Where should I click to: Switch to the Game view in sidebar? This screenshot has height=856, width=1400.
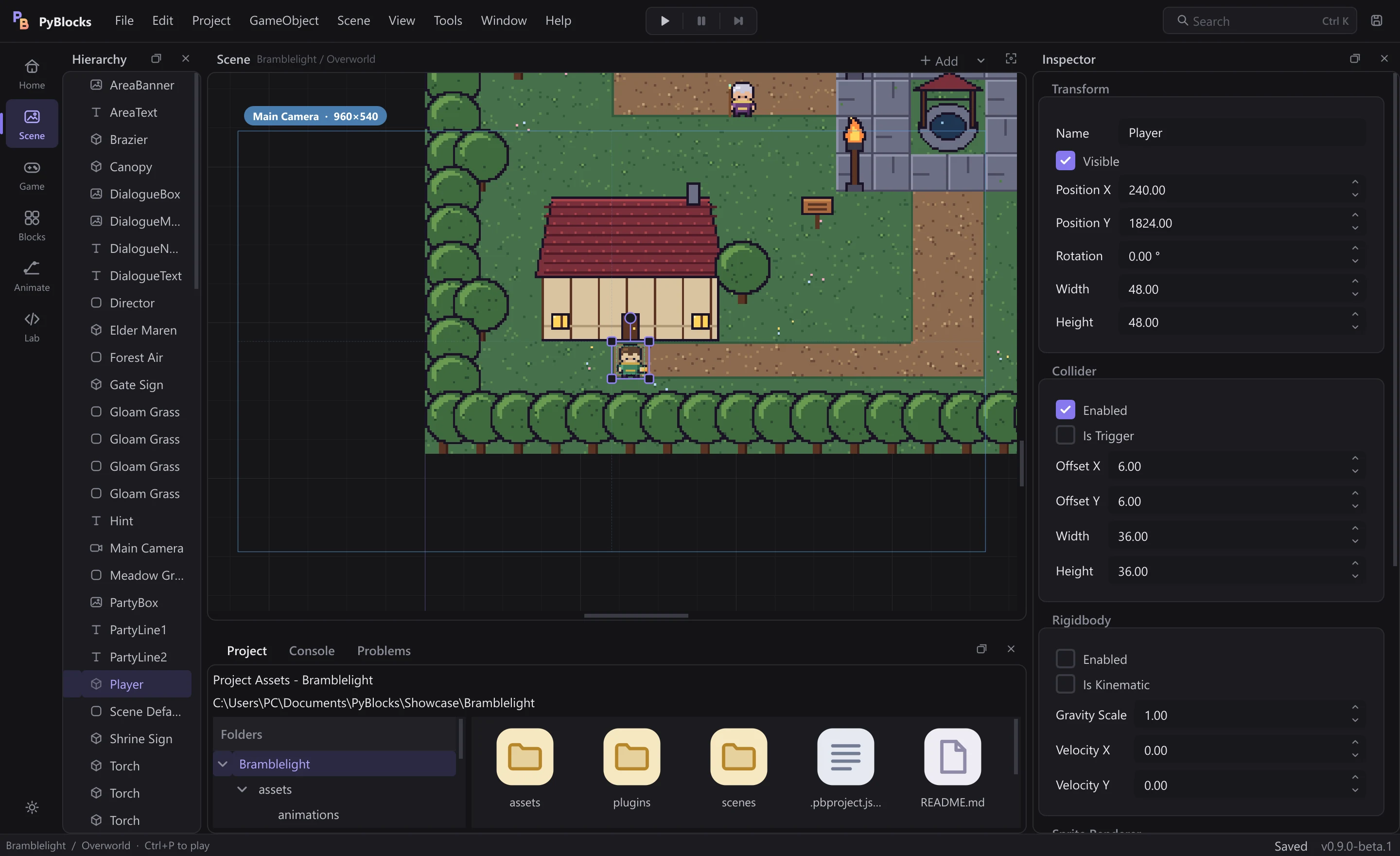(32, 175)
